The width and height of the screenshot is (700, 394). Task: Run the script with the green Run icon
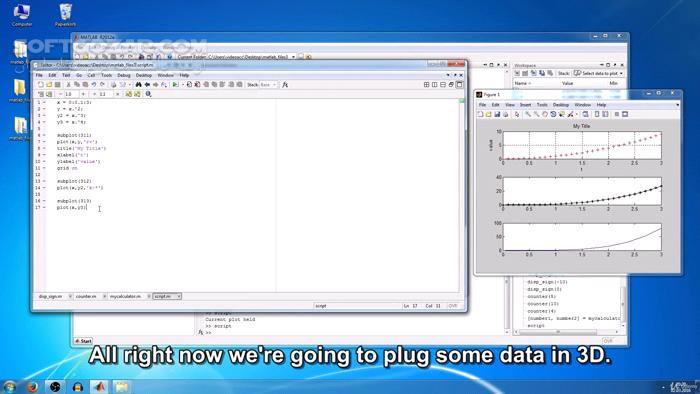(x=175, y=84)
